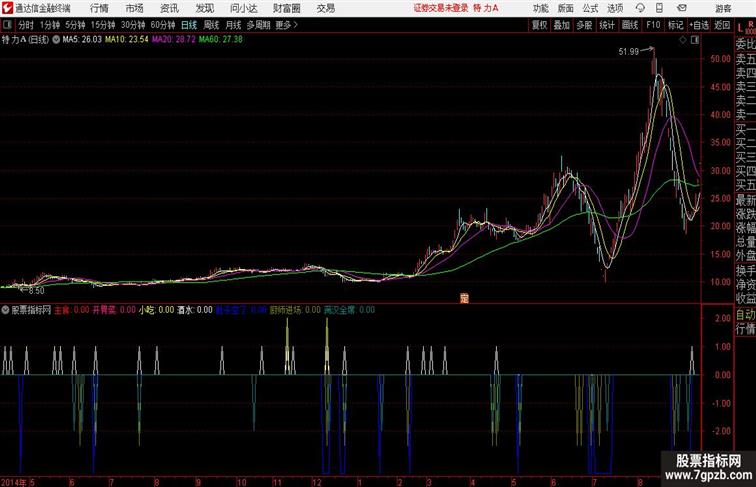This screenshot has height=487, width=756.
Task: Toggle the side panel icon in the top-right corner of the chart
Action: (695, 41)
